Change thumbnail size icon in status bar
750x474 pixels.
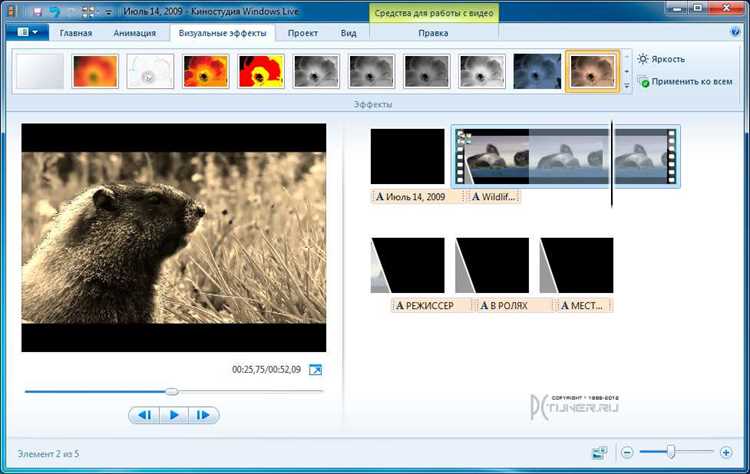[x=599, y=452]
